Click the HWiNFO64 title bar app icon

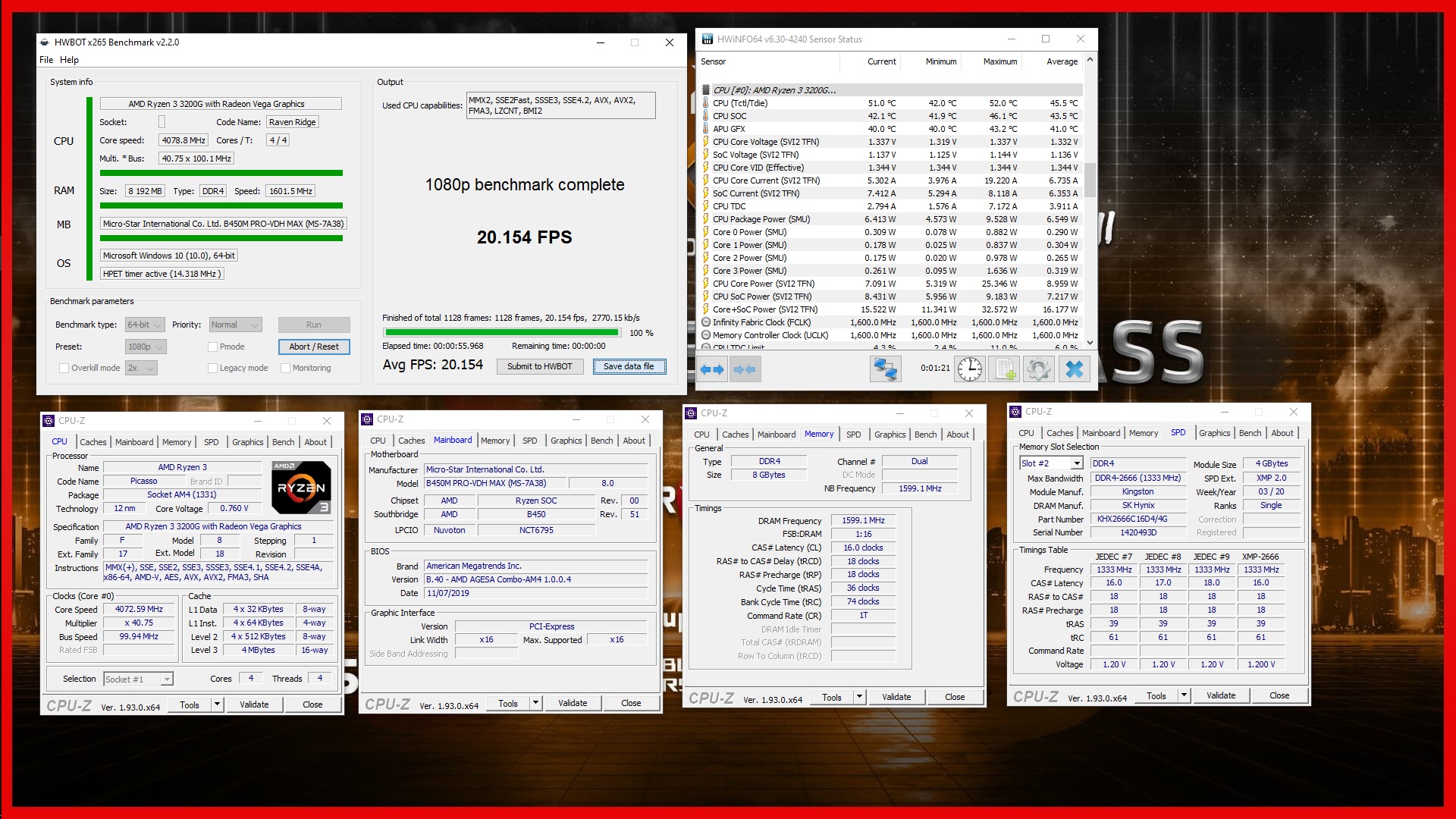tap(708, 39)
